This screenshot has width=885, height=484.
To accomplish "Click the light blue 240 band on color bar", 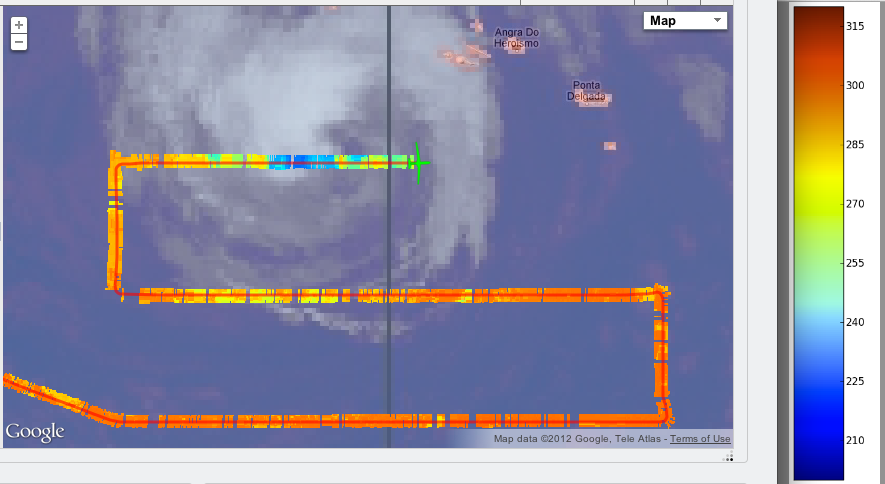I will tap(817, 322).
